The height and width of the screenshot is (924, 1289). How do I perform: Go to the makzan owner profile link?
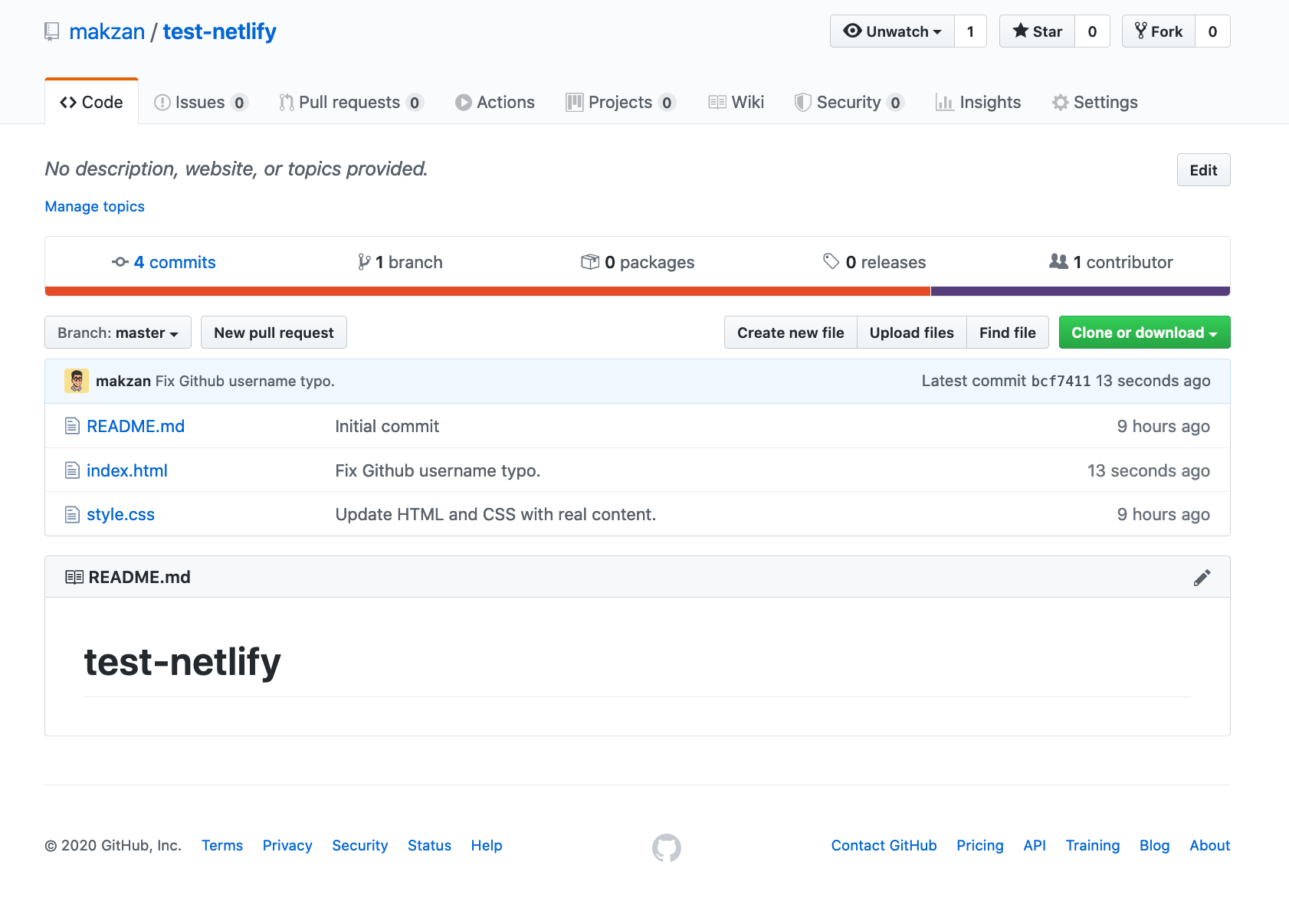[107, 31]
